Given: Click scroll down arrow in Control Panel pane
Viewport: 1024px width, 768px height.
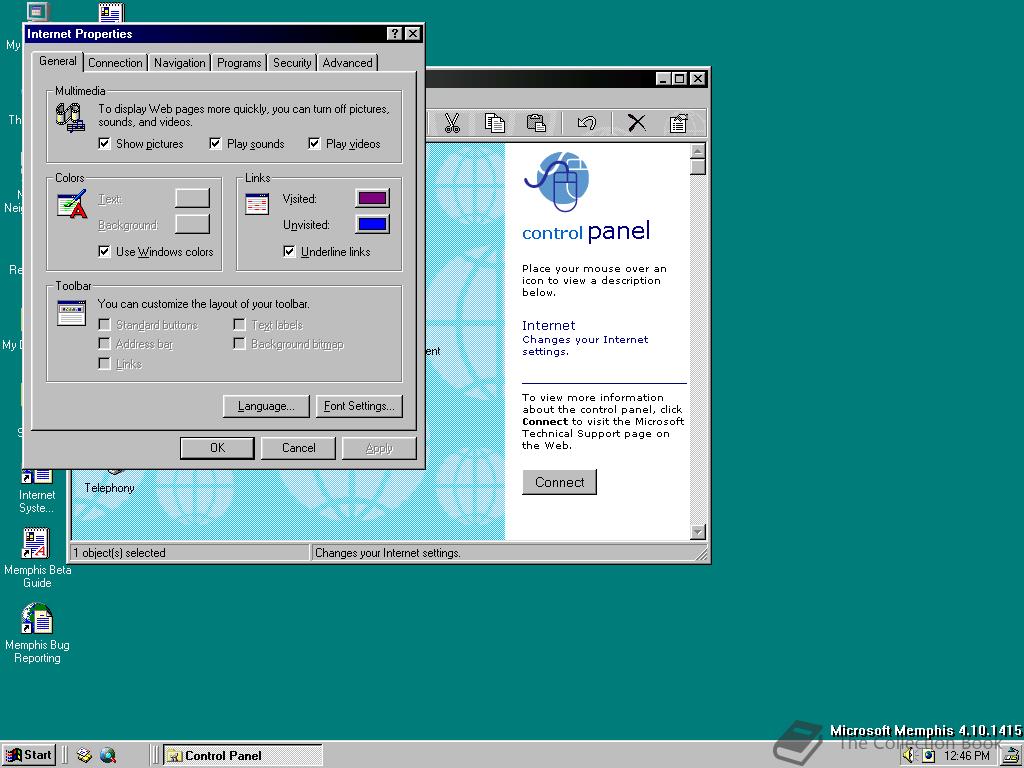Looking at the screenshot, I should click(698, 532).
